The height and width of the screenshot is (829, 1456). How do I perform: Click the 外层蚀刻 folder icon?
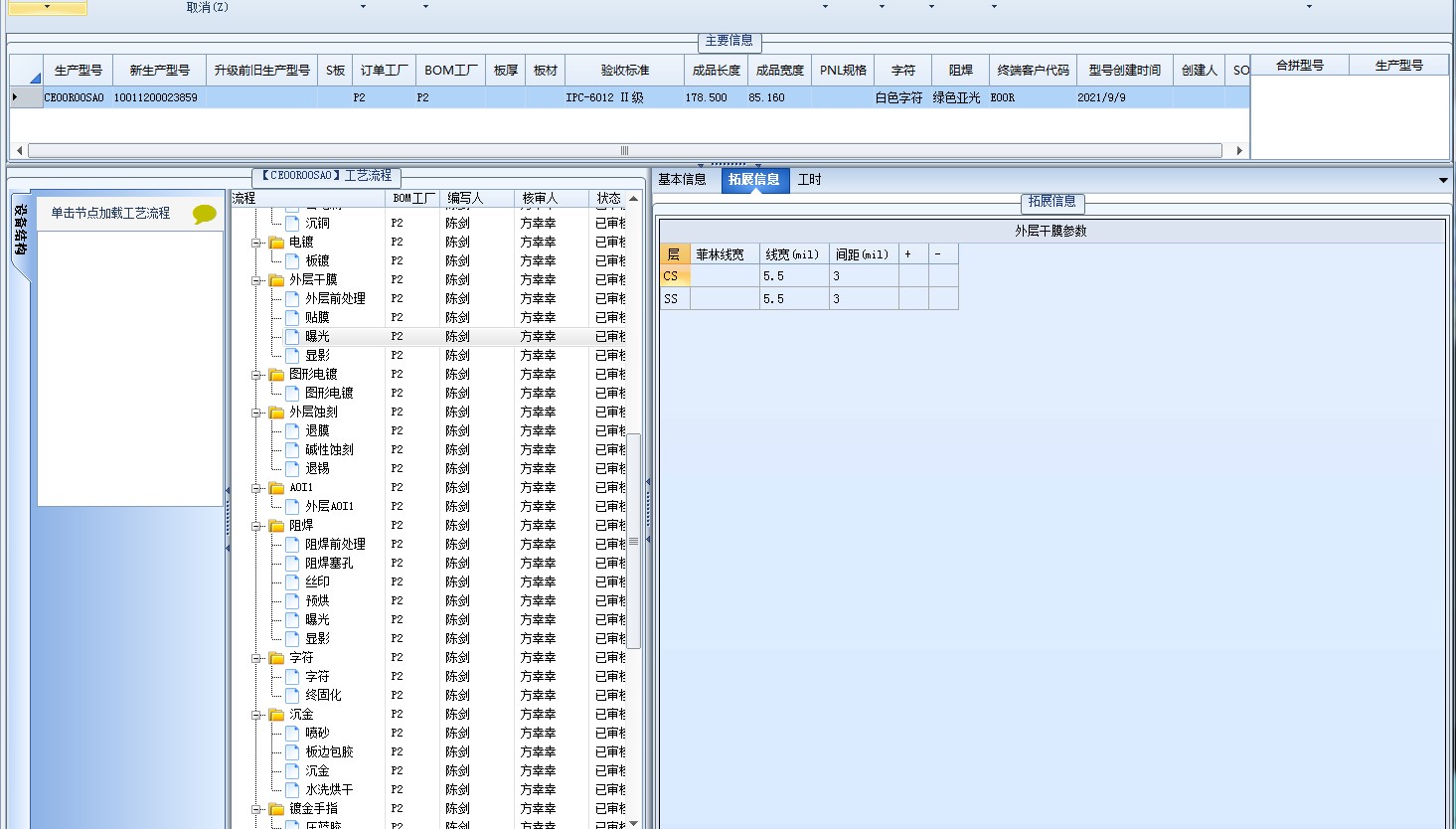(x=277, y=413)
